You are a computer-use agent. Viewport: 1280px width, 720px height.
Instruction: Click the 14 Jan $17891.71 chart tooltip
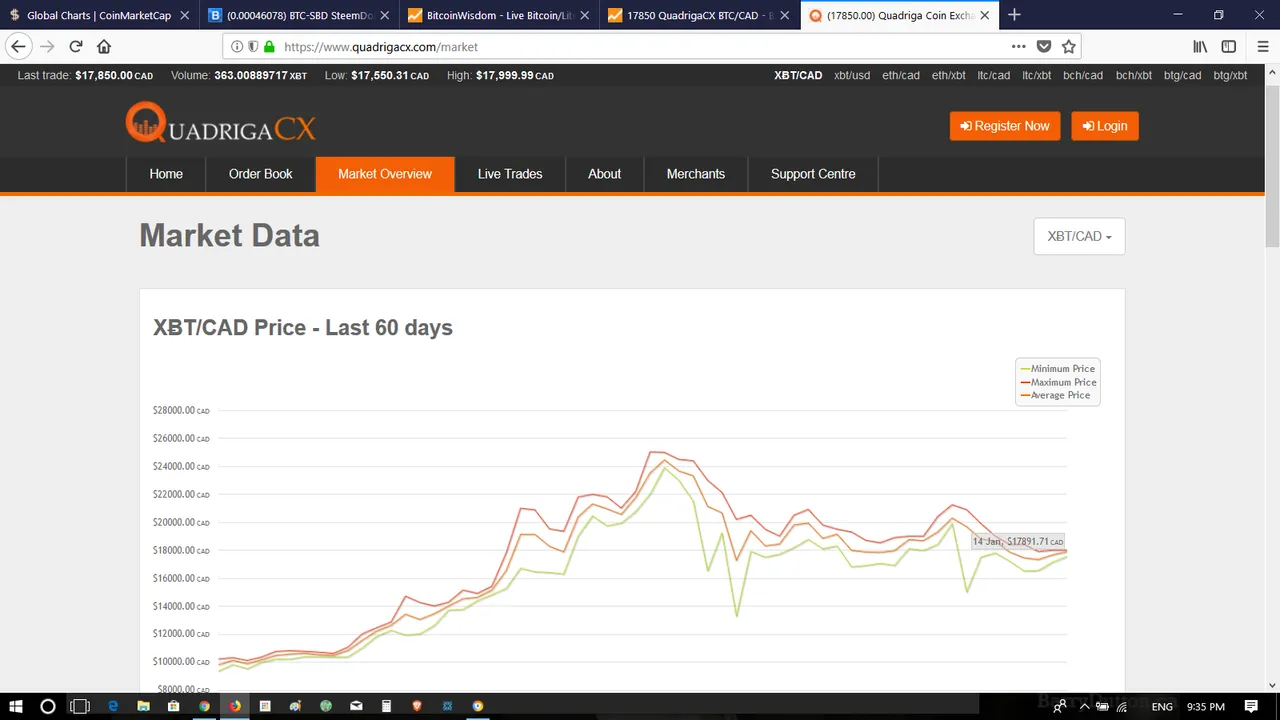(1018, 541)
